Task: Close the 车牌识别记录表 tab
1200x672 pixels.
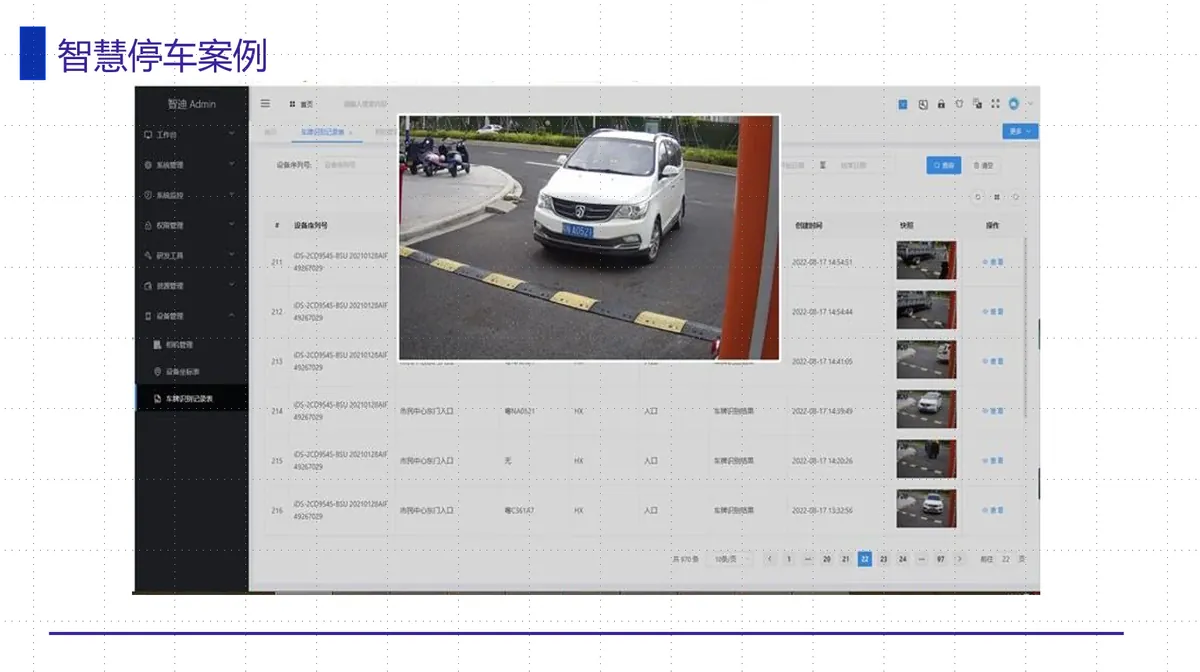Action: pyautogui.click(x=350, y=132)
